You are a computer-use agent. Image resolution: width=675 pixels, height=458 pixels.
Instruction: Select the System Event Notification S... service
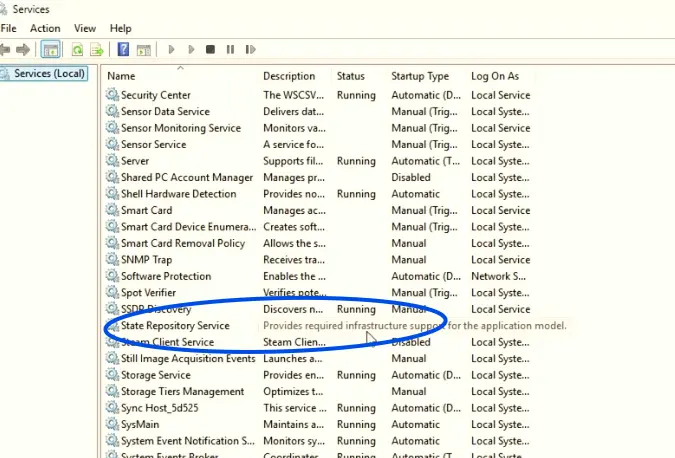pyautogui.click(x=188, y=441)
